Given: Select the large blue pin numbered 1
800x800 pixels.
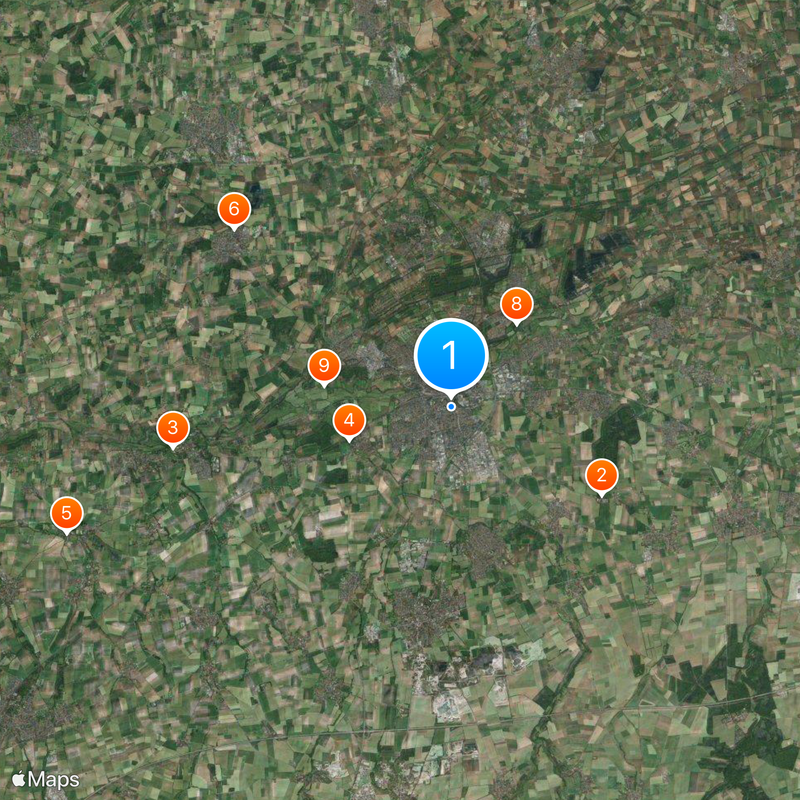Looking at the screenshot, I should [x=451, y=356].
